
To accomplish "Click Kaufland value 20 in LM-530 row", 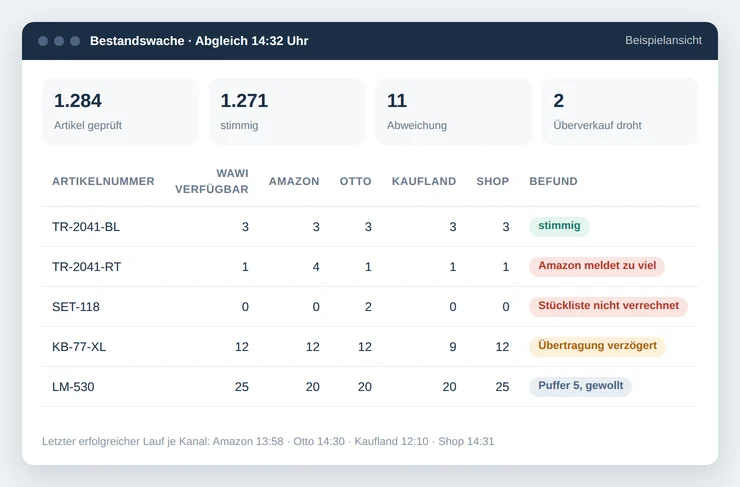I will pyautogui.click(x=449, y=387).
